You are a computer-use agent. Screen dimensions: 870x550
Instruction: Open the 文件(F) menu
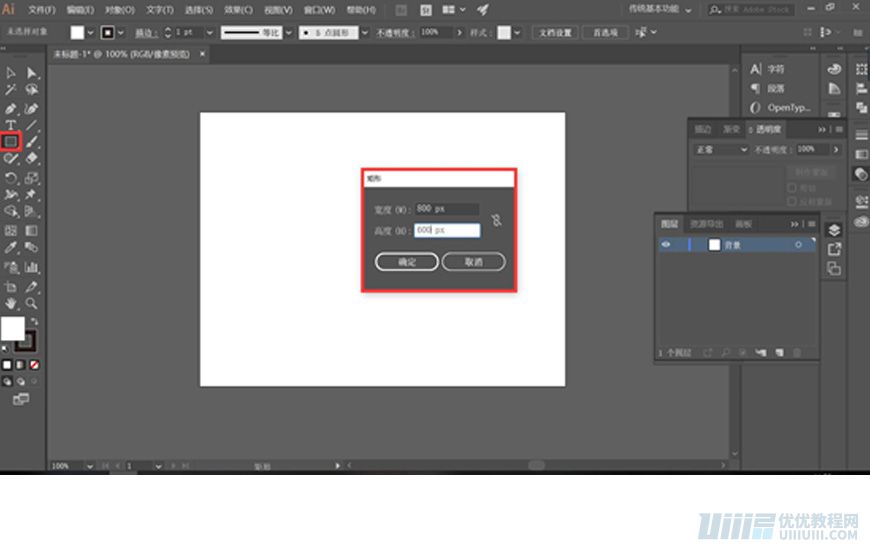tap(42, 9)
